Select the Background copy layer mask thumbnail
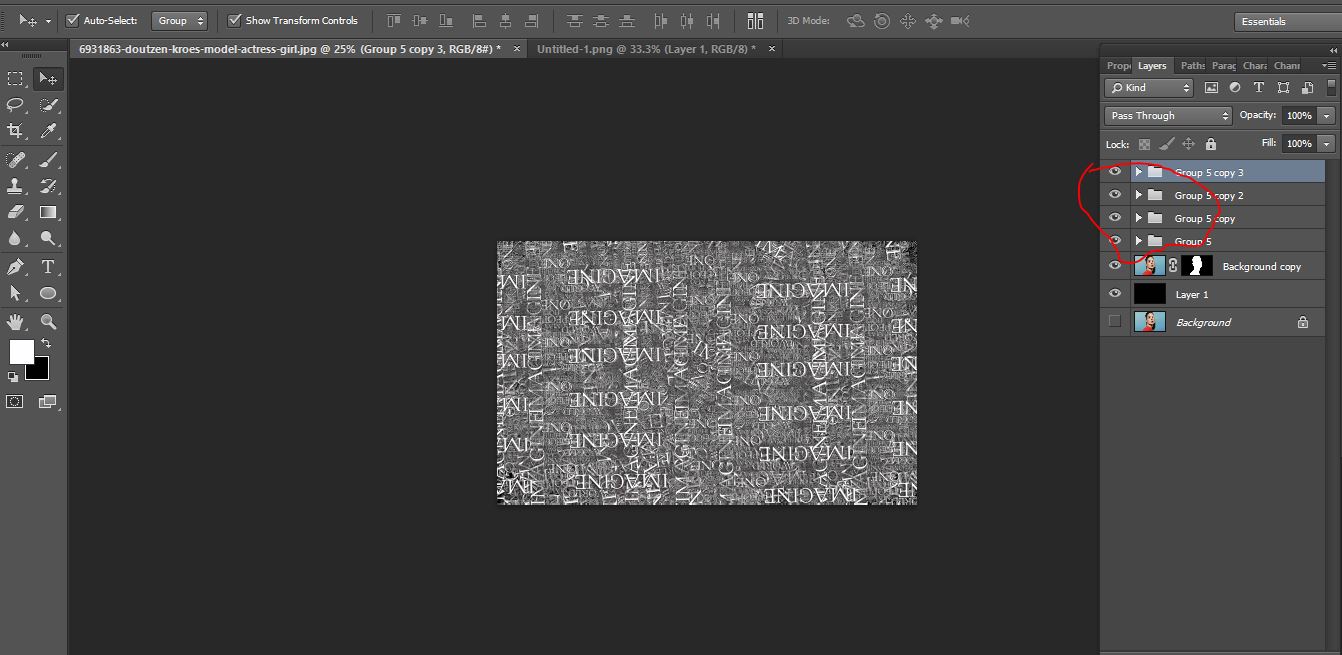1342x655 pixels. [x=1197, y=266]
